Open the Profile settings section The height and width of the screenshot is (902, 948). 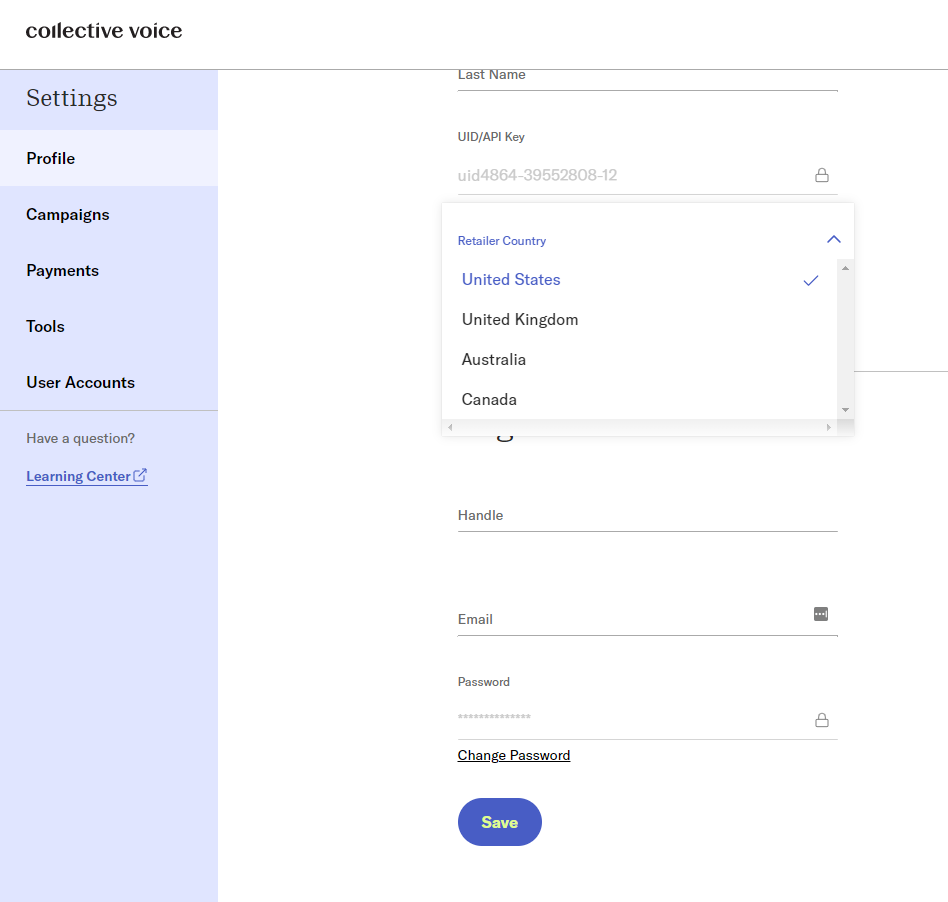click(51, 158)
